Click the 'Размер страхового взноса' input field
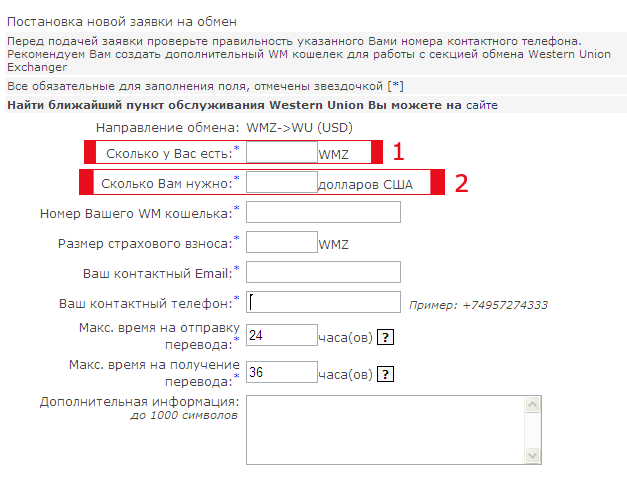Image resolution: width=627 pixels, height=482 pixels. pyautogui.click(x=282, y=242)
